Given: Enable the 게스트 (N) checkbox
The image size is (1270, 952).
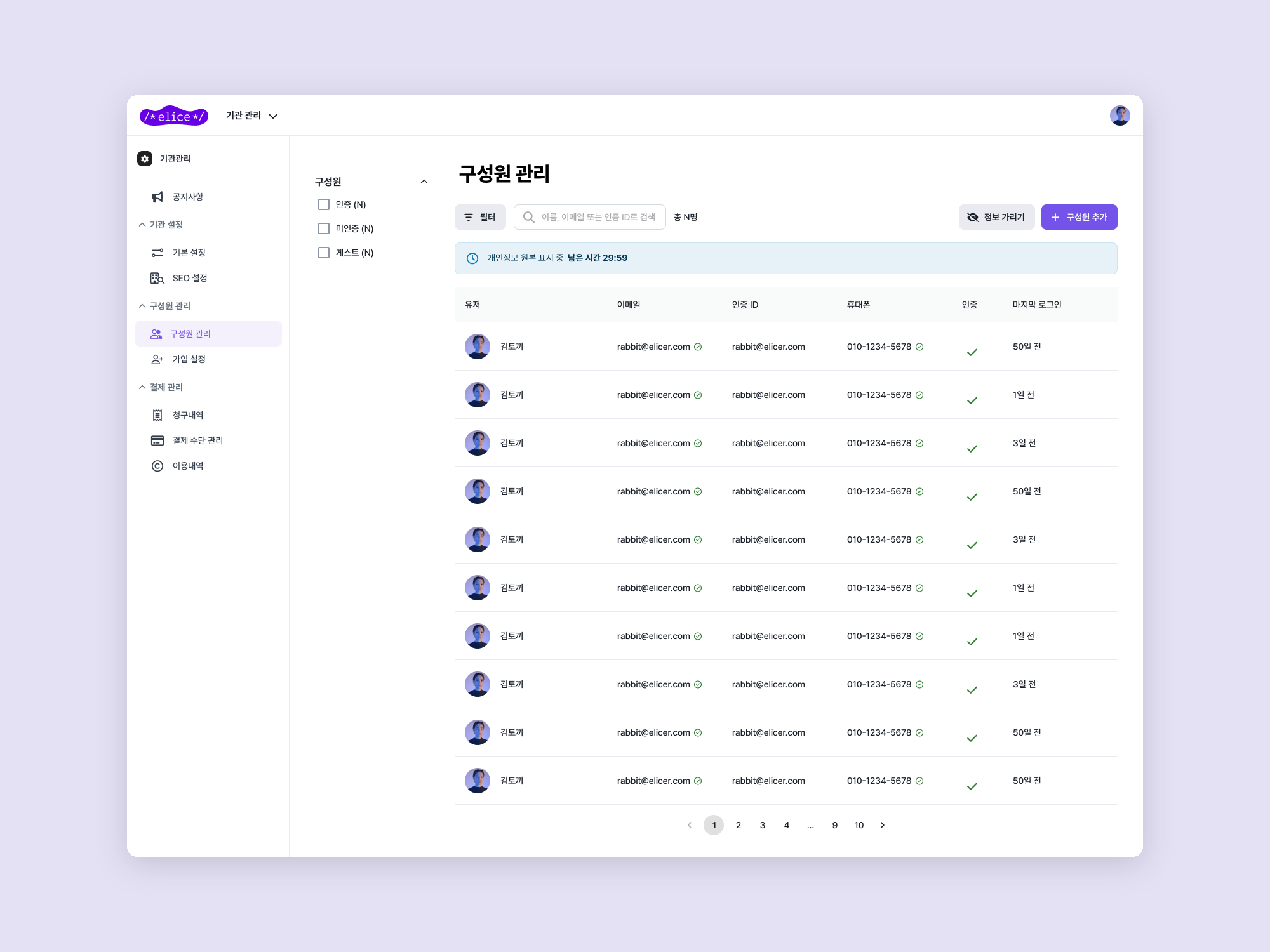Looking at the screenshot, I should click(x=324, y=253).
